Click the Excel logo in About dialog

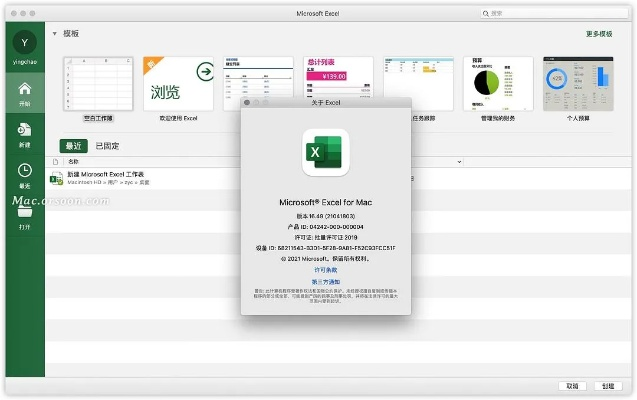click(x=326, y=153)
